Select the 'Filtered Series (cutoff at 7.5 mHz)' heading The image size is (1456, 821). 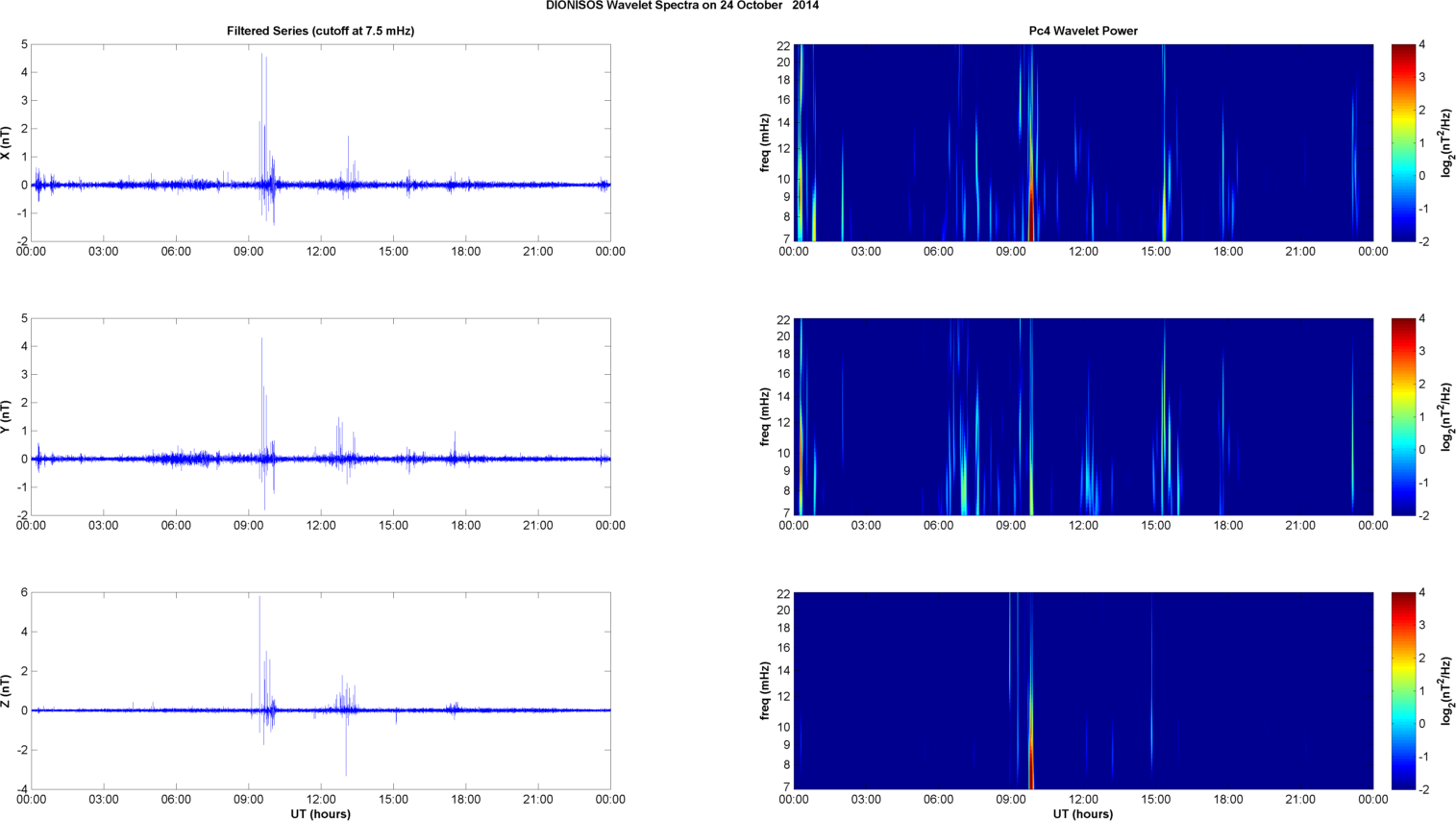click(x=320, y=31)
